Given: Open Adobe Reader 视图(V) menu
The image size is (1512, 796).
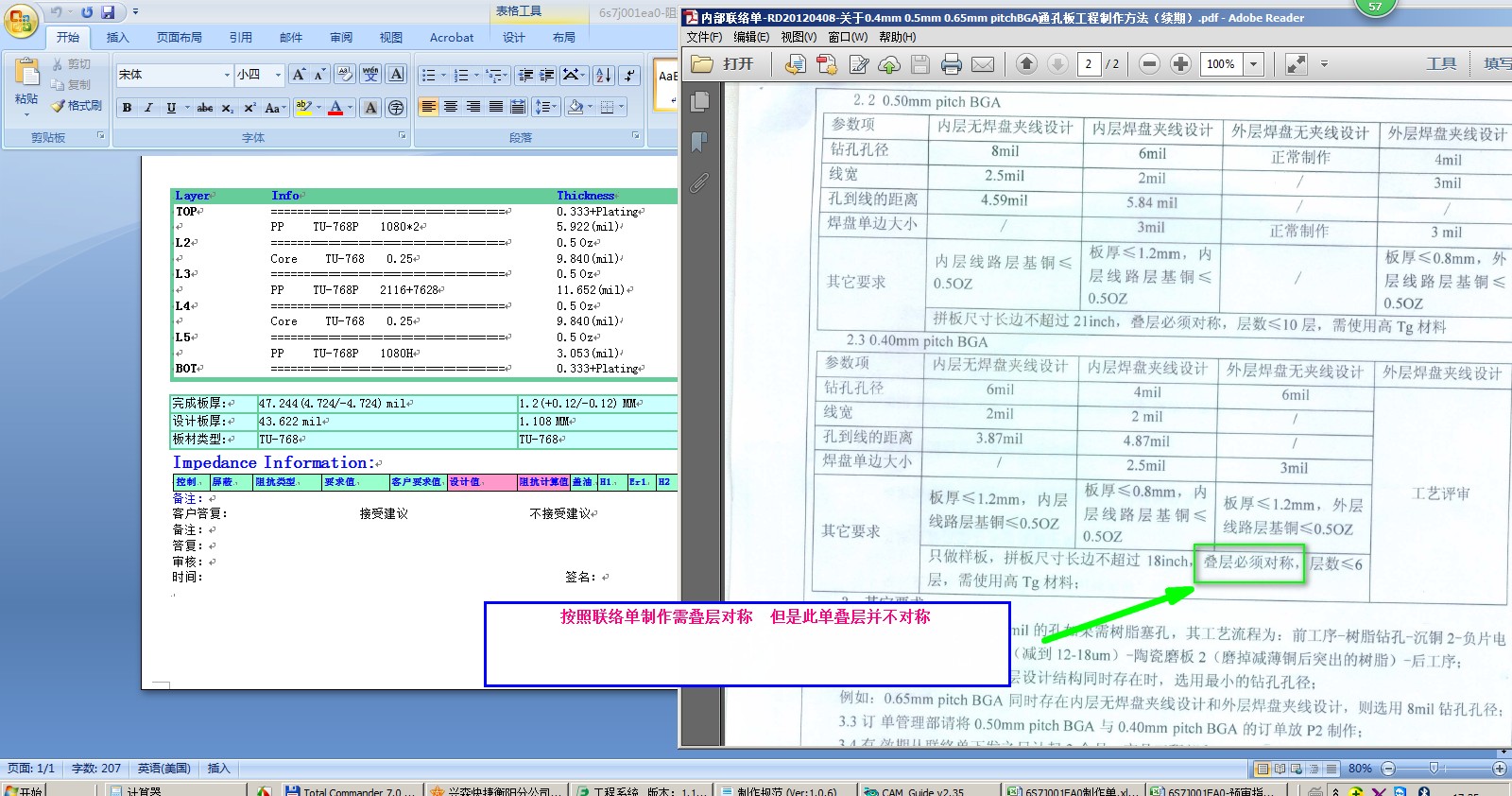Looking at the screenshot, I should 799,37.
